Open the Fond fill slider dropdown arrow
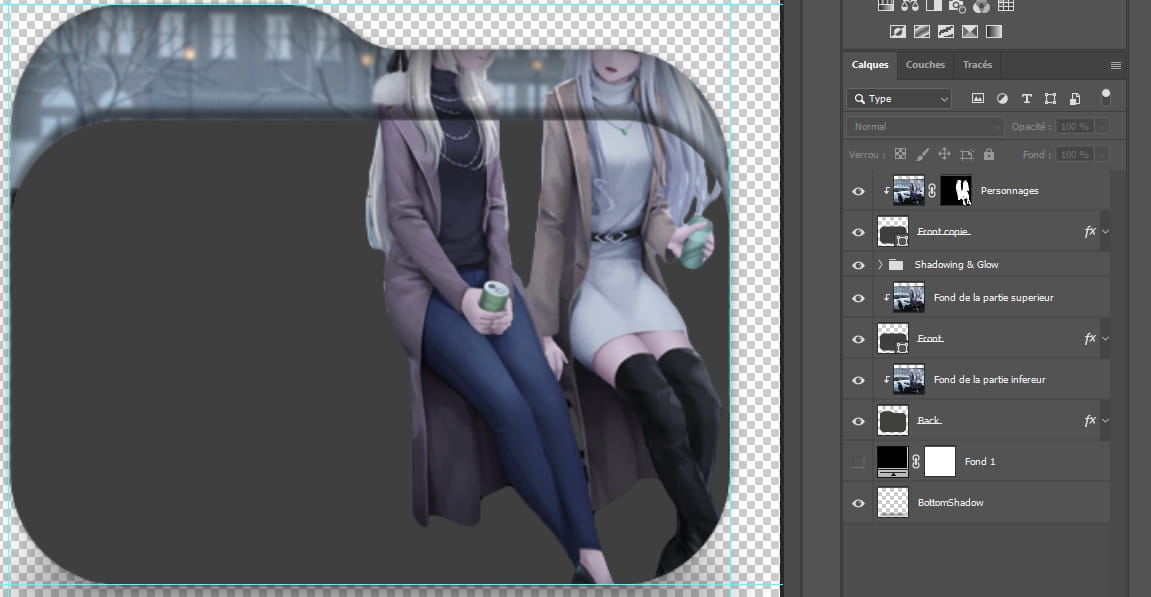Screen dimensions: 1151x597 (x=1103, y=155)
